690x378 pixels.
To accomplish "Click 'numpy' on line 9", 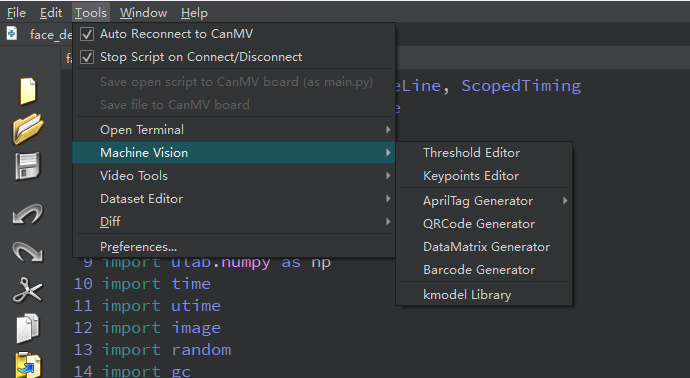I will tap(246, 263).
